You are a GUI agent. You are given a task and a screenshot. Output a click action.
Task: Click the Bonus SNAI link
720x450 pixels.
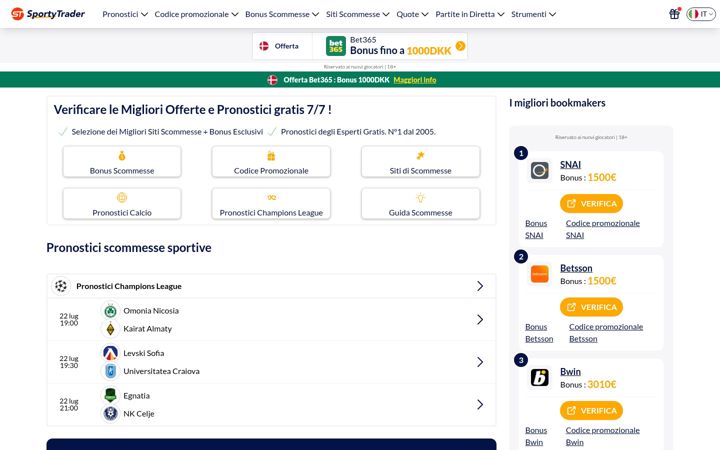click(x=536, y=229)
